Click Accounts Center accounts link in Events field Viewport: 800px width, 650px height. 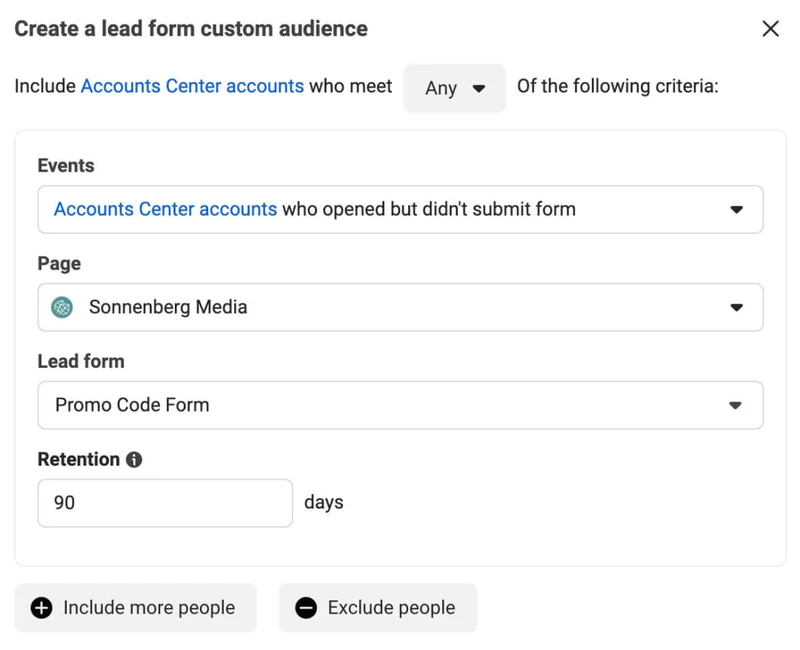(x=165, y=209)
